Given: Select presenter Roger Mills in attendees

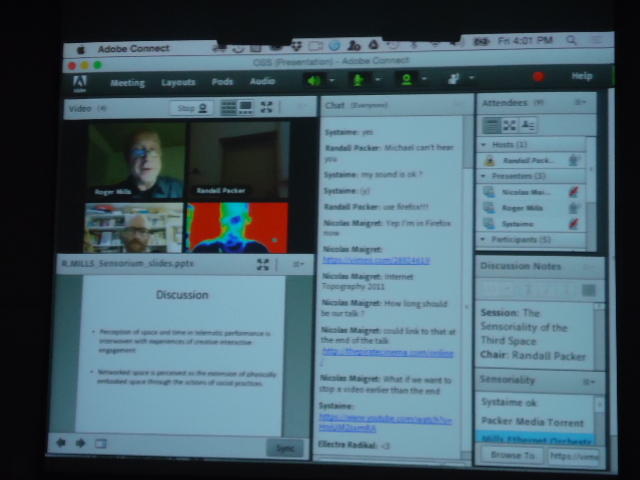Looking at the screenshot, I should coord(532,208).
